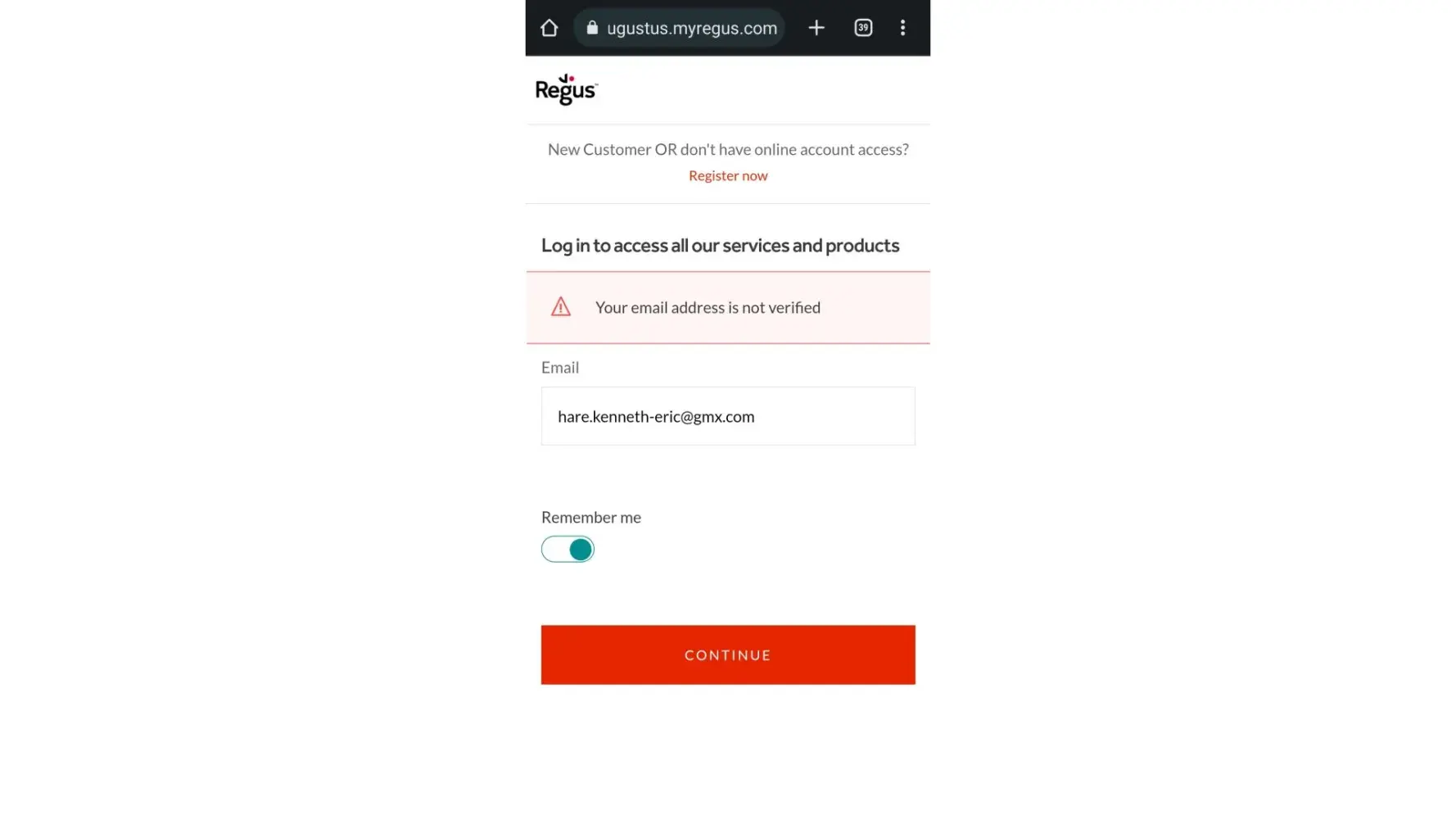Click the 'Your email address is not verified' message
This screenshot has width=1456, height=819.
[x=707, y=307]
